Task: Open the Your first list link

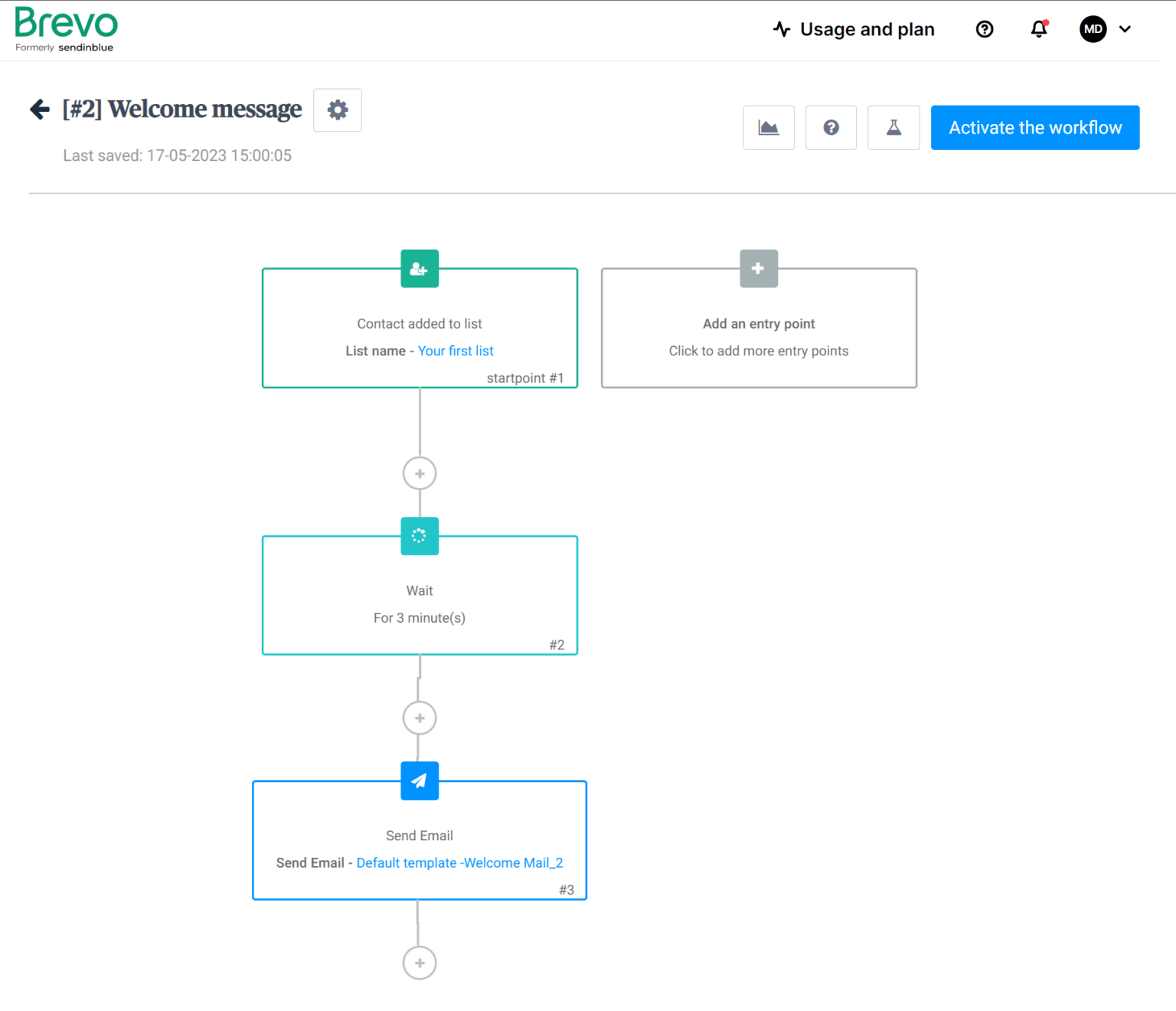Action: pyautogui.click(x=456, y=351)
